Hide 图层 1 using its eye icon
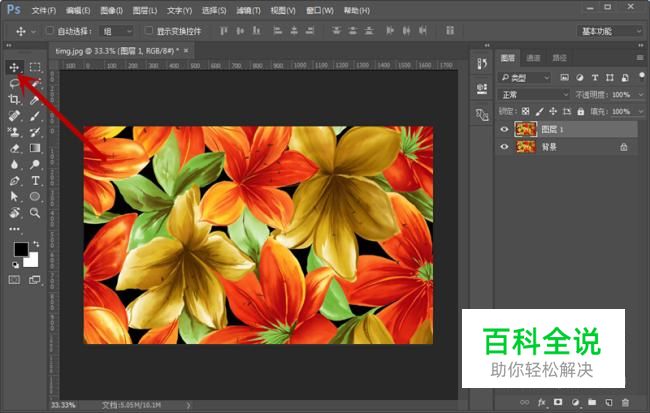 coord(504,129)
